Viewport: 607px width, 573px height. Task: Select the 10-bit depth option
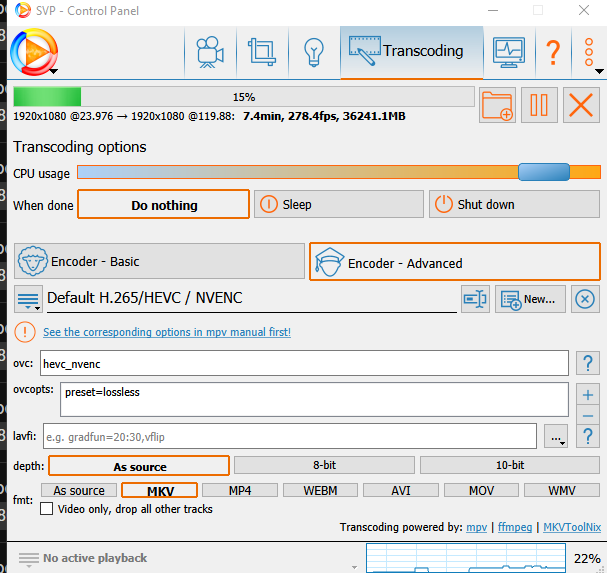click(x=510, y=466)
